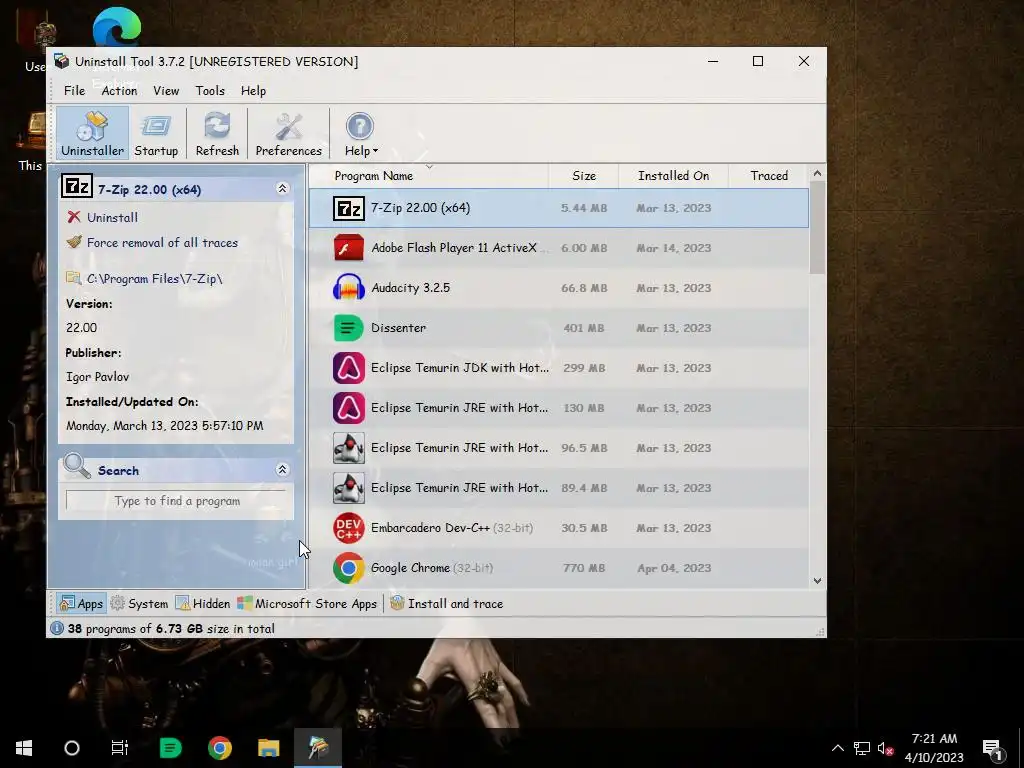Focus the Type to find a program field
The image size is (1024, 768).
click(176, 501)
